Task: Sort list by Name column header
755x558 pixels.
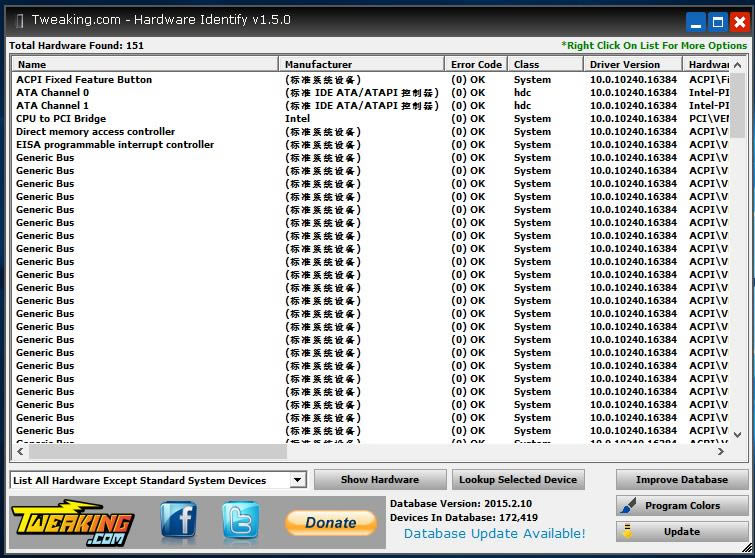Action: pos(145,65)
